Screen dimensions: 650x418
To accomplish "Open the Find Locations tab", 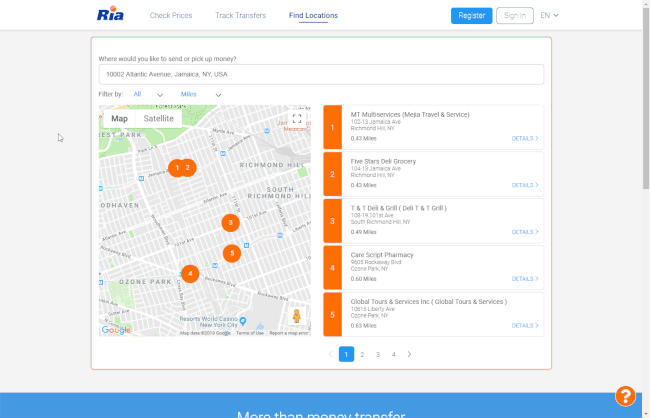I will (313, 15).
